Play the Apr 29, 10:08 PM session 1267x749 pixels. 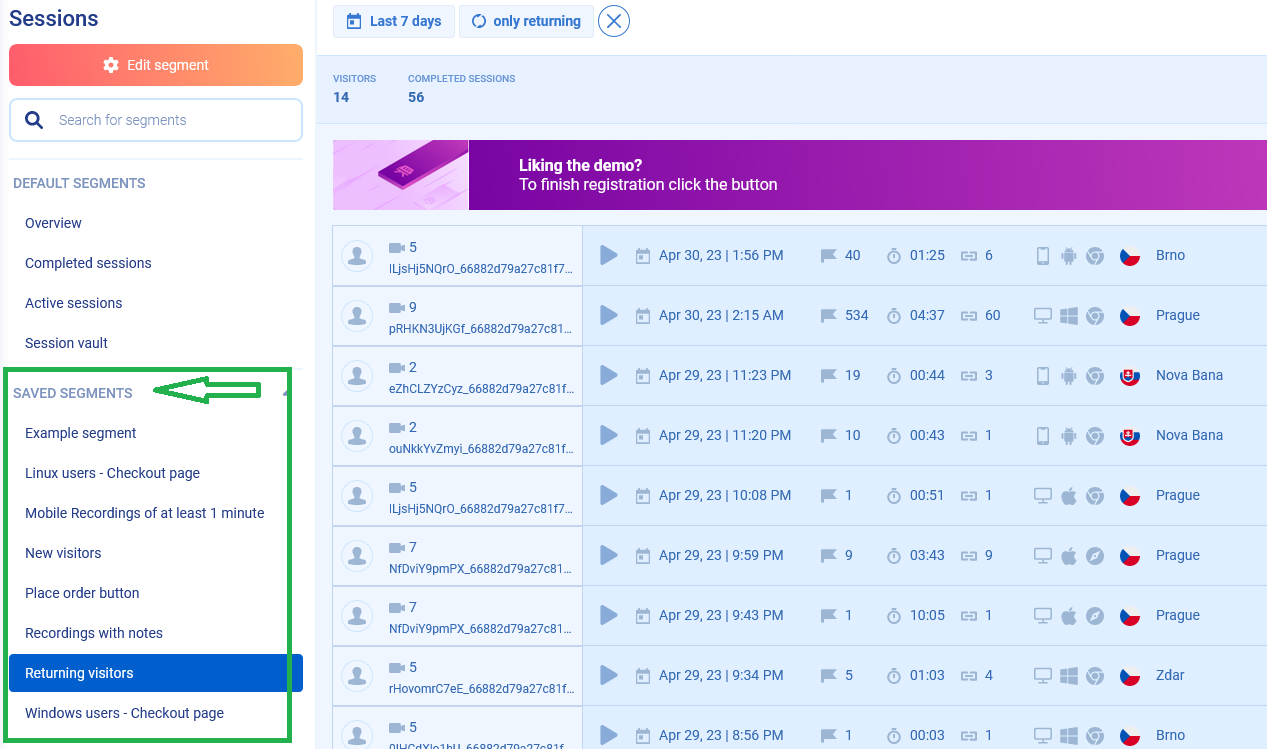[608, 495]
